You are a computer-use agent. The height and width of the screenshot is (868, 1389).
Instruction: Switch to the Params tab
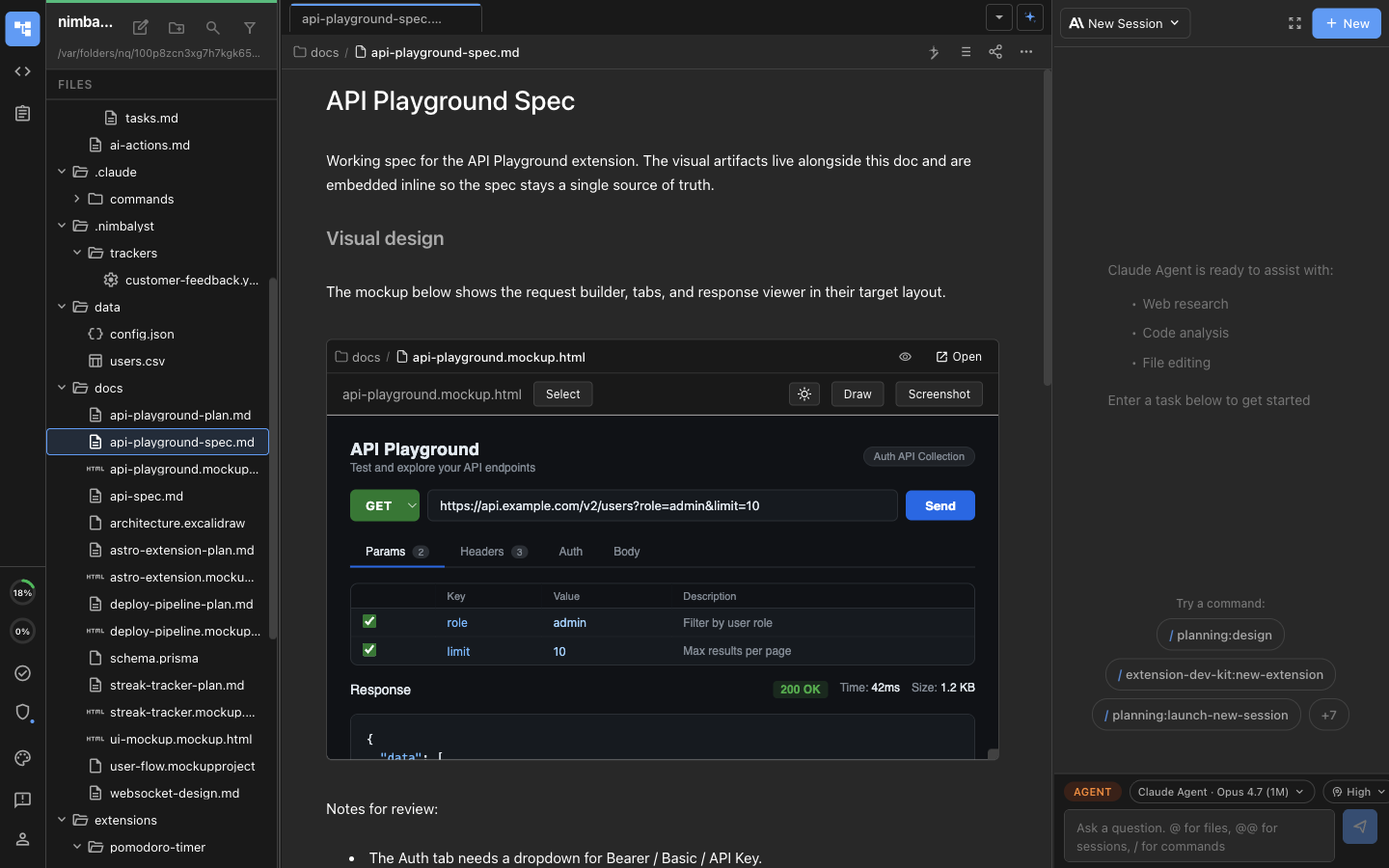396,552
